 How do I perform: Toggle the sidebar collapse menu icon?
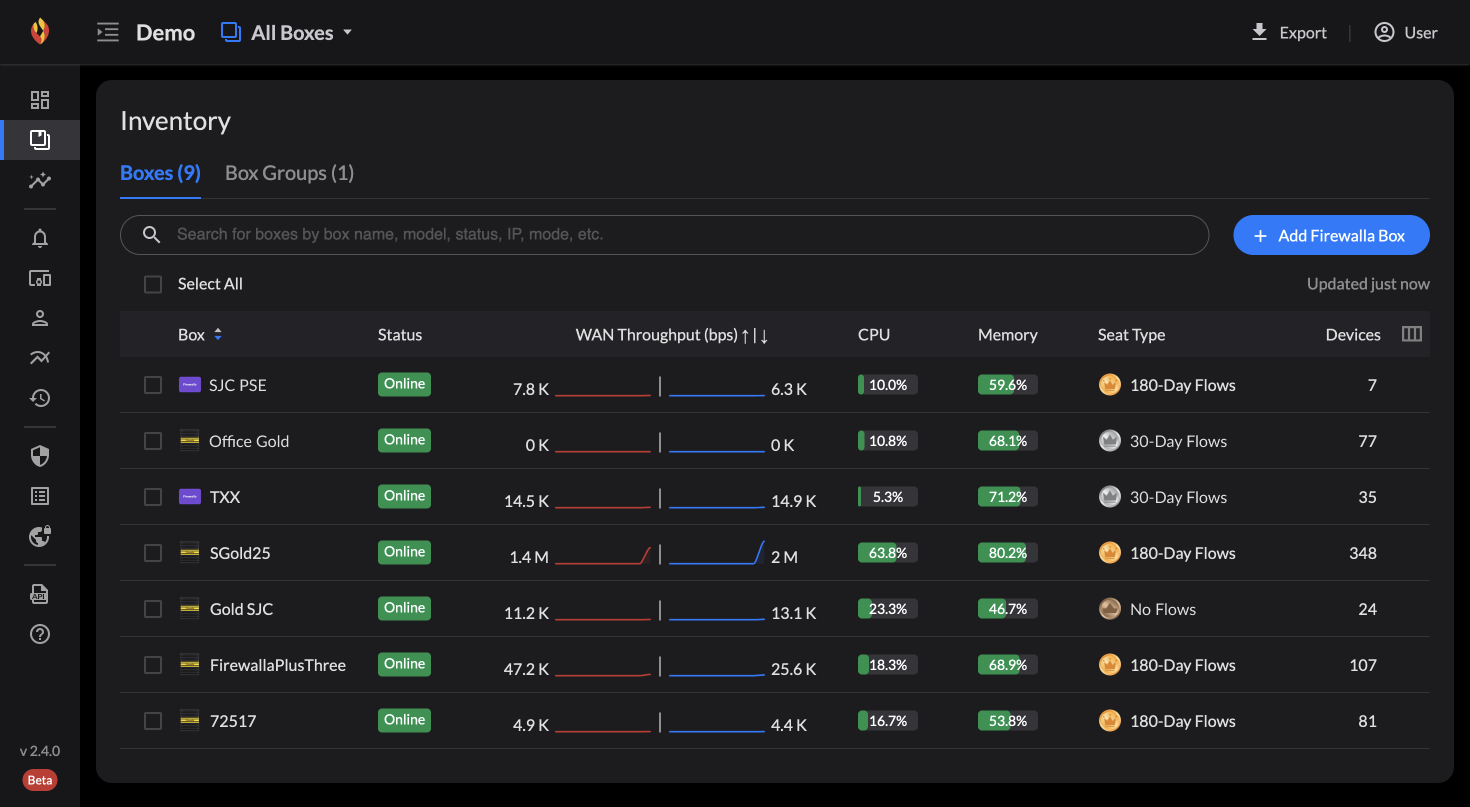coord(107,33)
